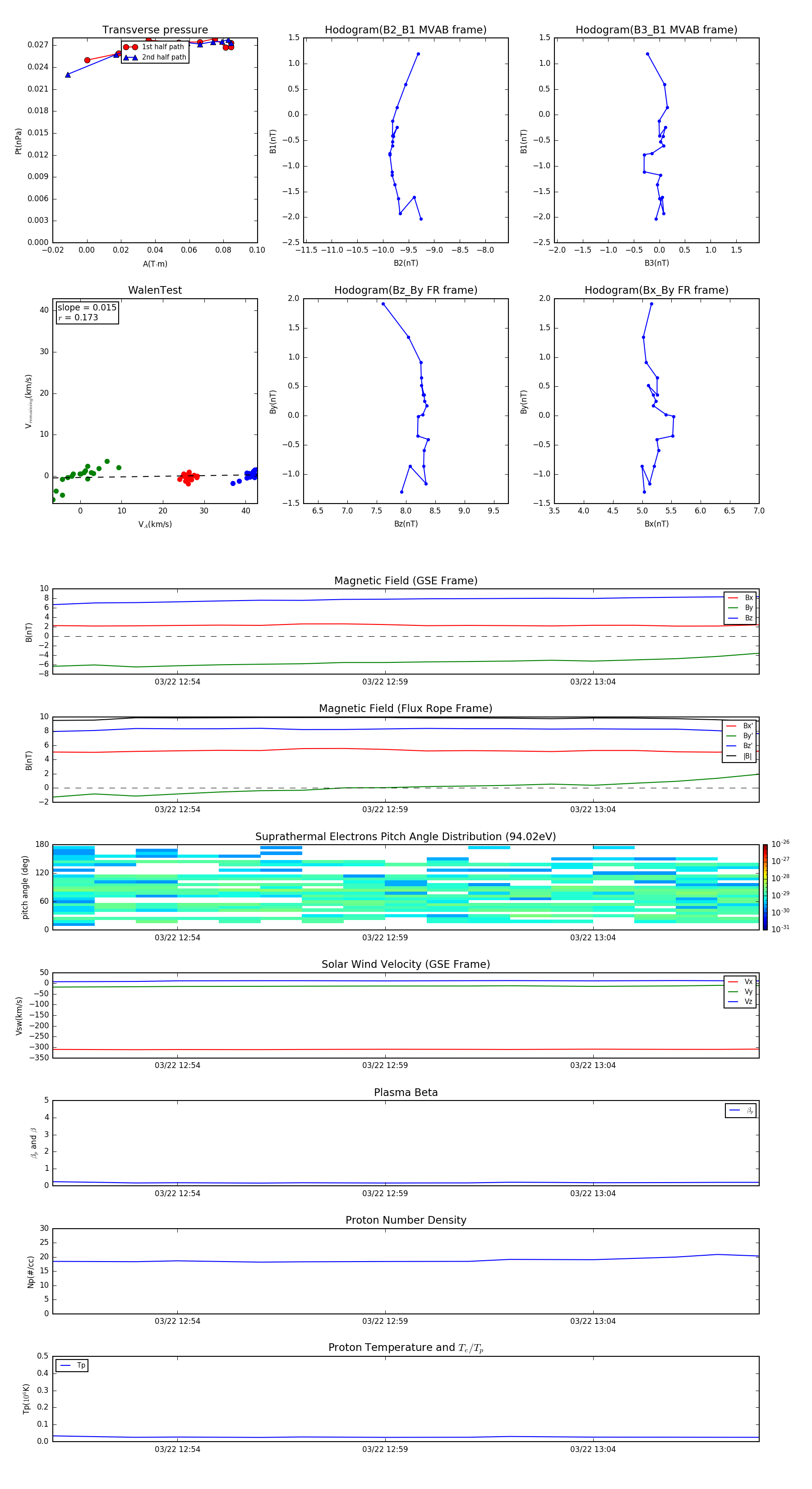Select the "Proton Temperature and Te/Tp" title
The width and height of the screenshot is (812, 1489).
(406, 1349)
